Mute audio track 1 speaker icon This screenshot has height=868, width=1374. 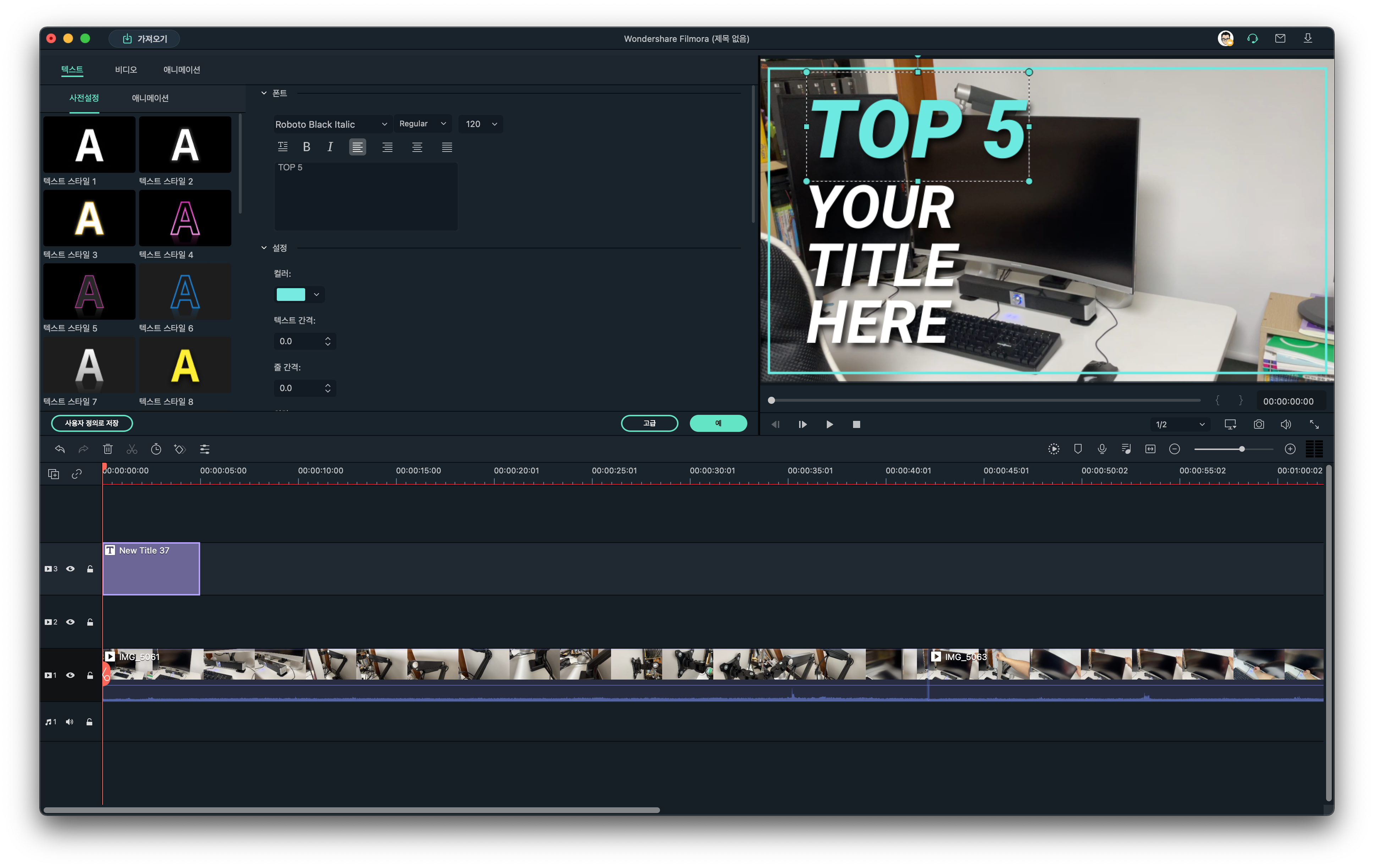click(x=70, y=722)
